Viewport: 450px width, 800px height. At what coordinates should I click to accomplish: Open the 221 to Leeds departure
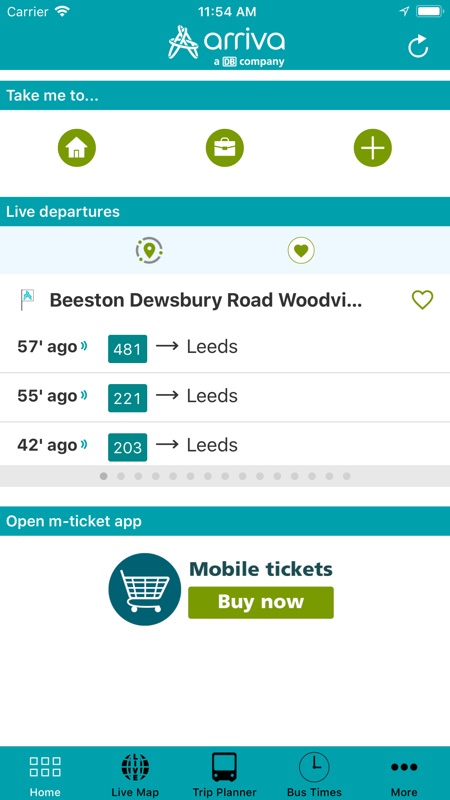coord(225,397)
